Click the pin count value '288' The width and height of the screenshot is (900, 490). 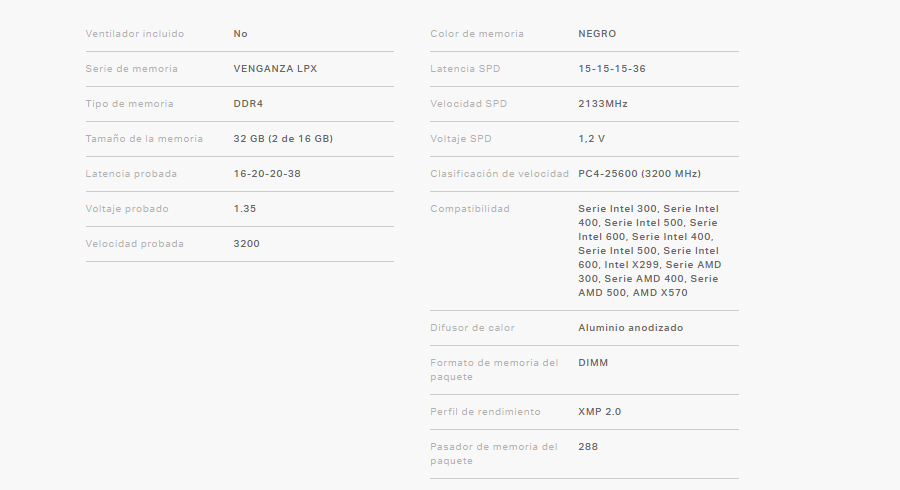tap(588, 447)
